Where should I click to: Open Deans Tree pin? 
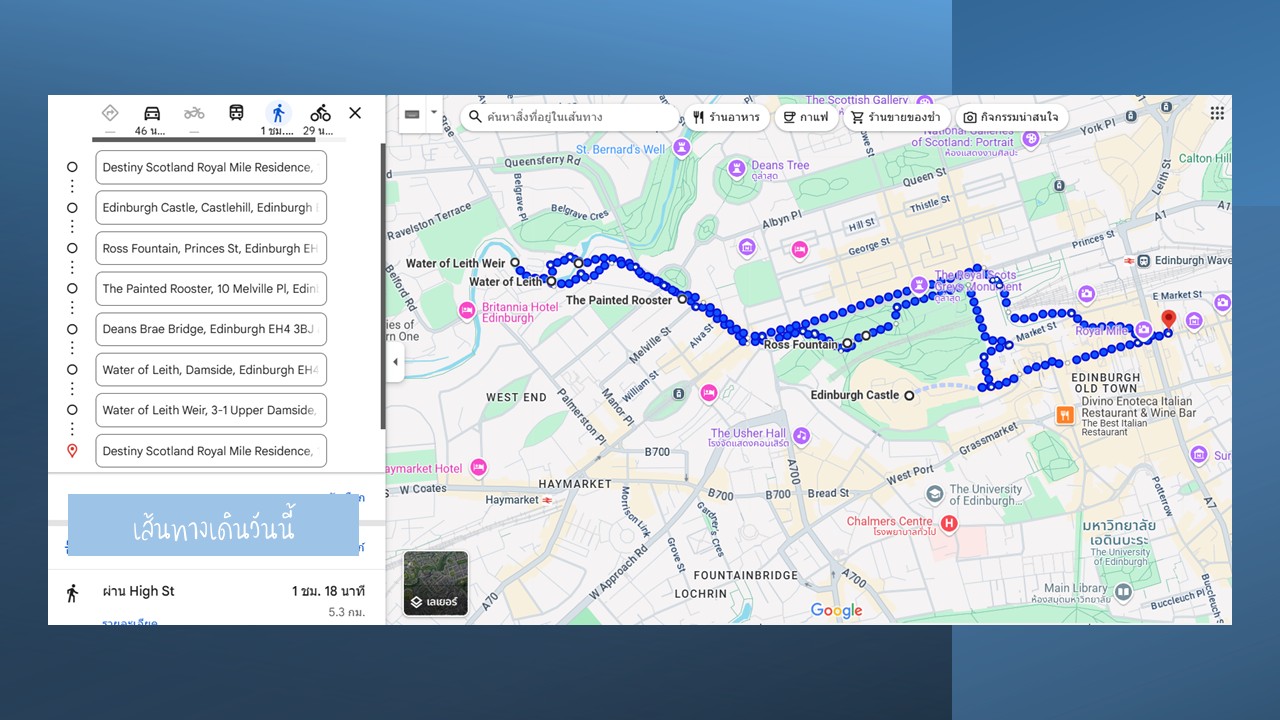pyautogui.click(x=736, y=167)
